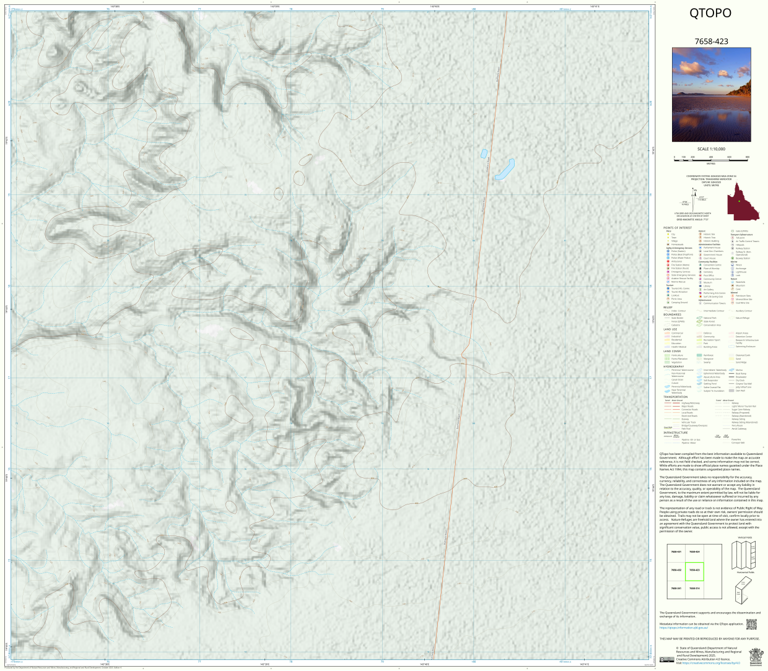Screen dimensions: 768x671
Task: Click the accordion vertical fold diagram
Action: tap(744, 555)
